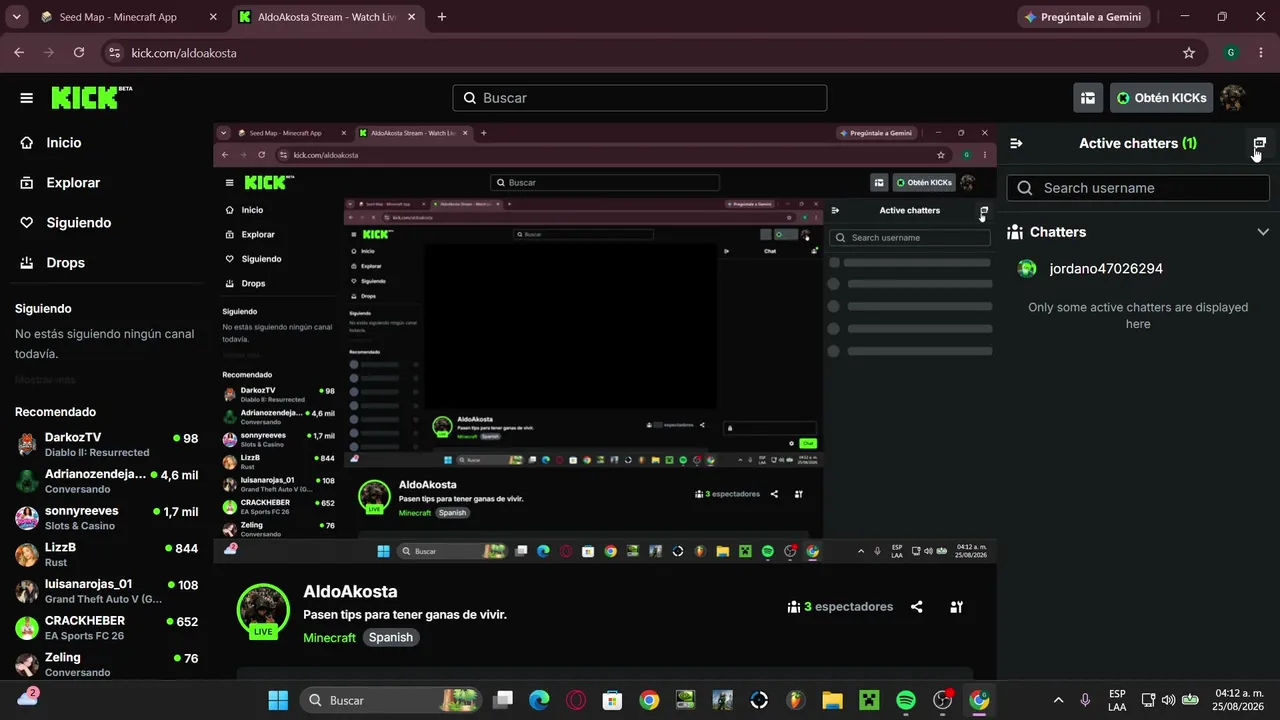This screenshot has height=720, width=1280.
Task: Collapse the chat panel with arrow icon
Action: 1016,143
